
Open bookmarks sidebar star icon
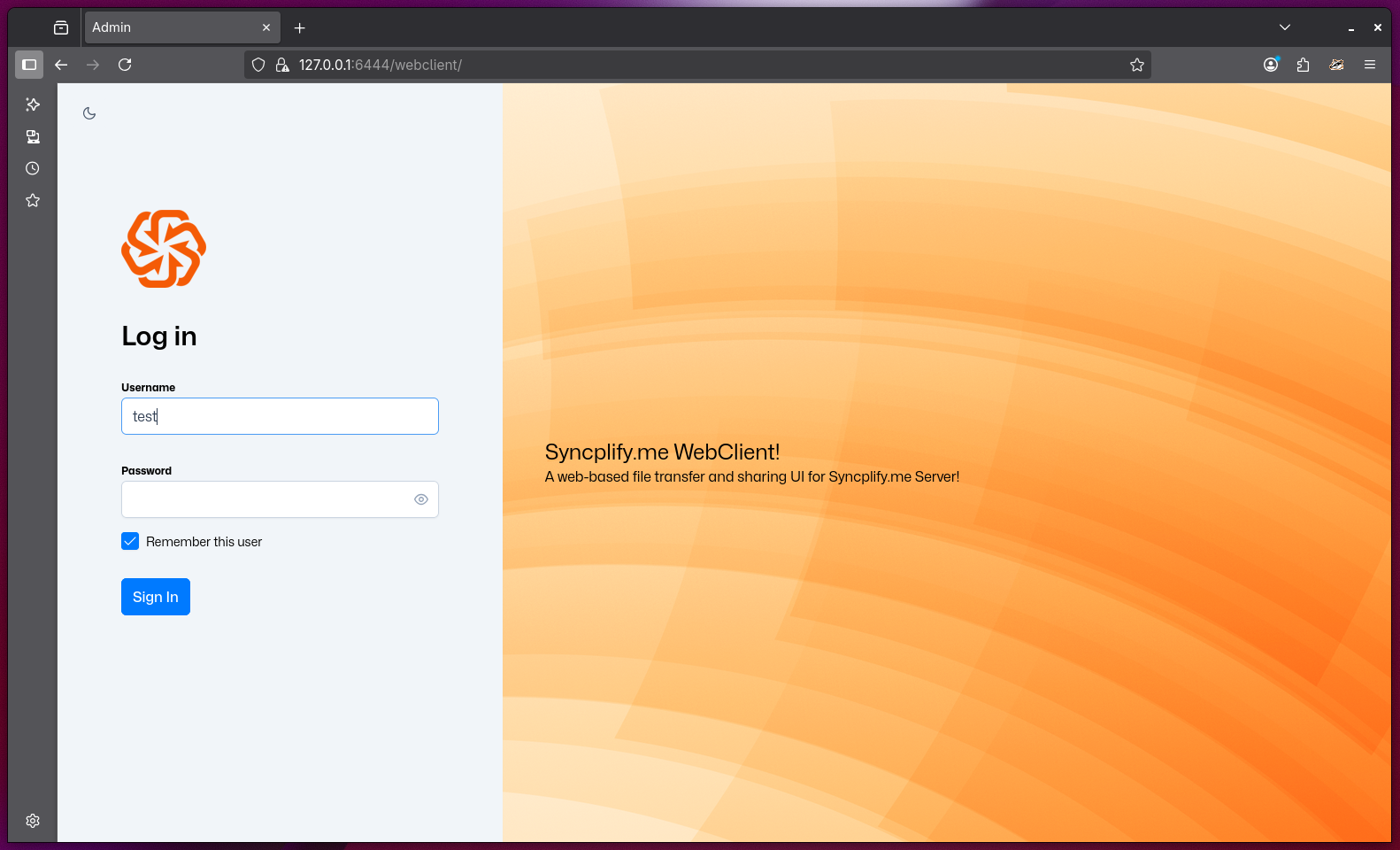(x=33, y=200)
